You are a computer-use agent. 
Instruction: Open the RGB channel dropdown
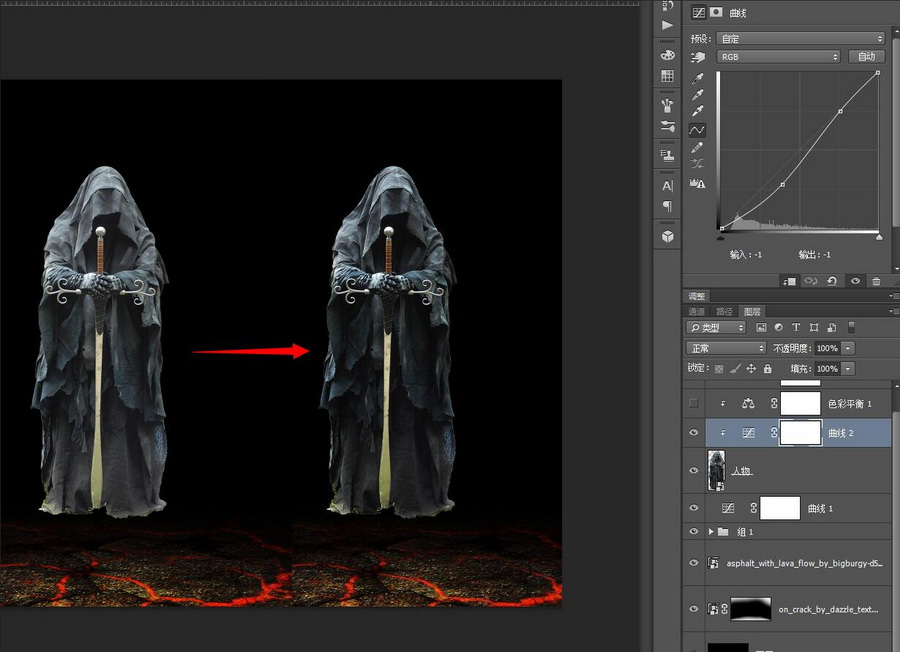coord(778,57)
